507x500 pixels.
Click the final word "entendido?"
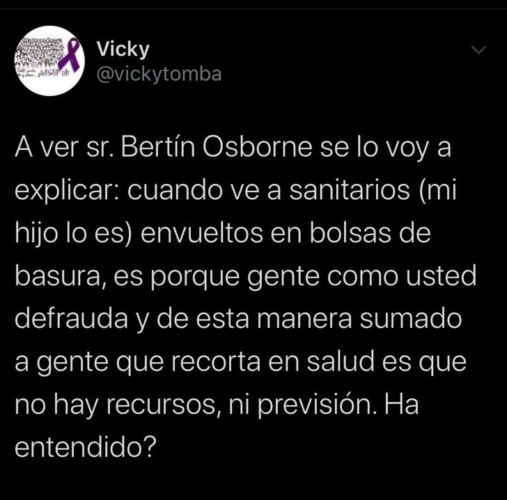pyautogui.click(x=86, y=448)
